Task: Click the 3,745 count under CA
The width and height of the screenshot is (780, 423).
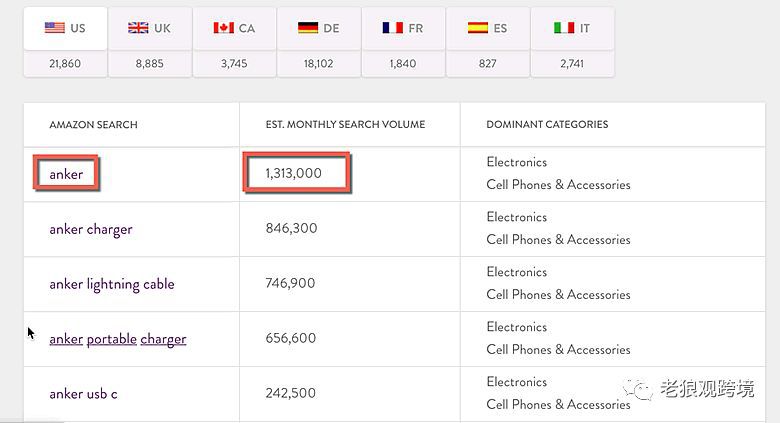Action: 234,64
